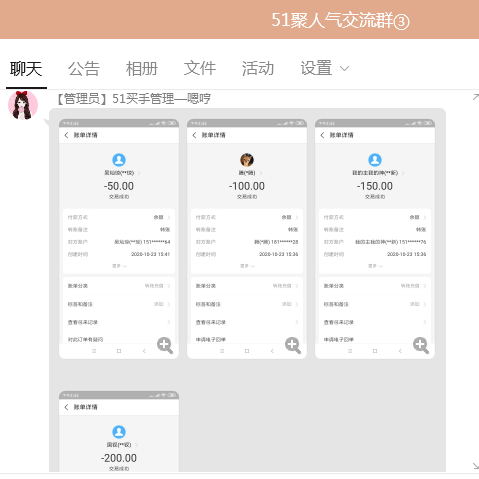This screenshot has height=479, width=479.
Task: Click back arrow in -150.00 screenshot header
Action: [x=322, y=135]
